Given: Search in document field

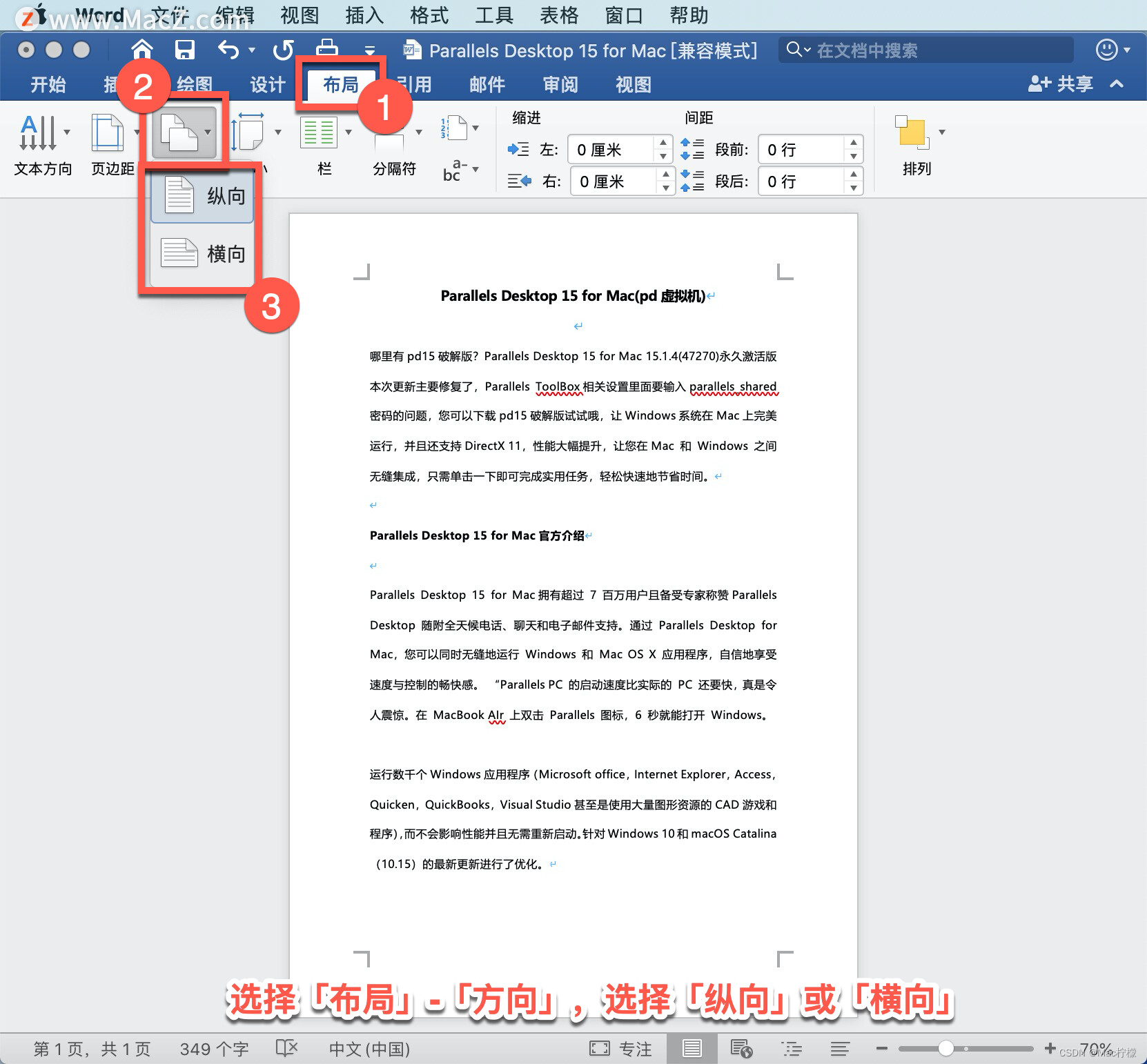Looking at the screenshot, I should [x=925, y=50].
